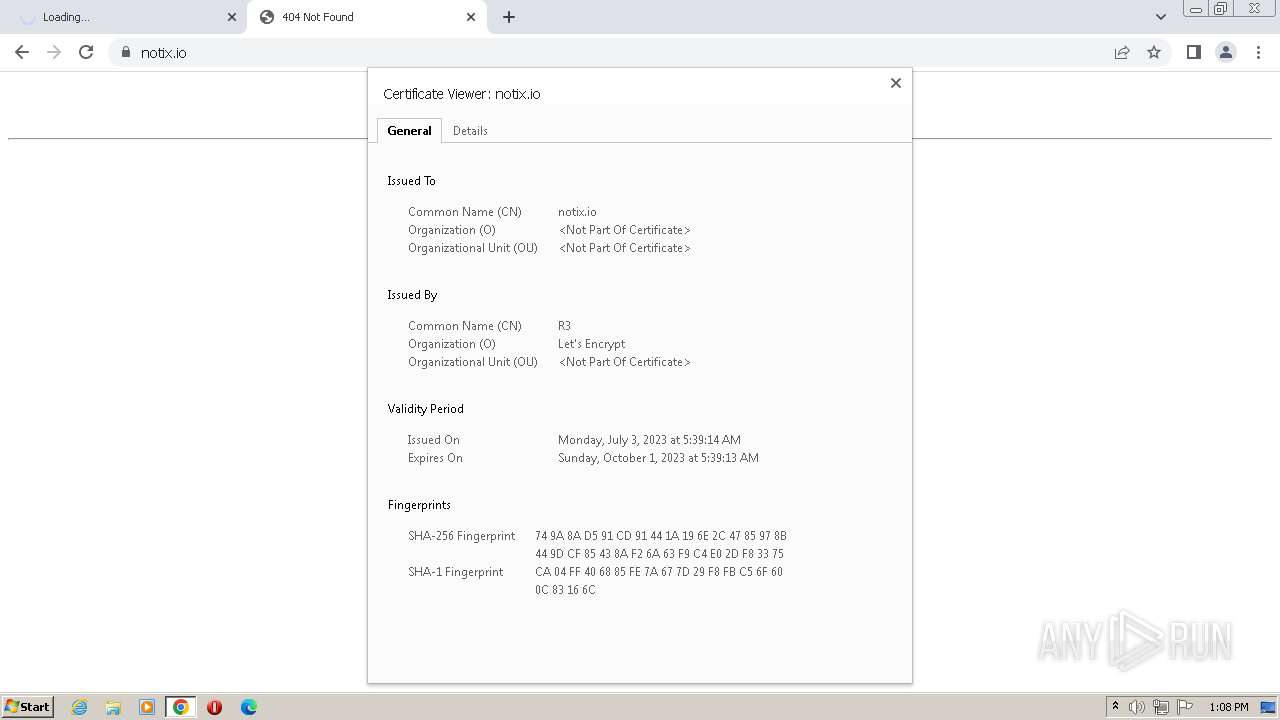1280x720 pixels.
Task: Open the media player taskbar icon
Action: (x=147, y=707)
